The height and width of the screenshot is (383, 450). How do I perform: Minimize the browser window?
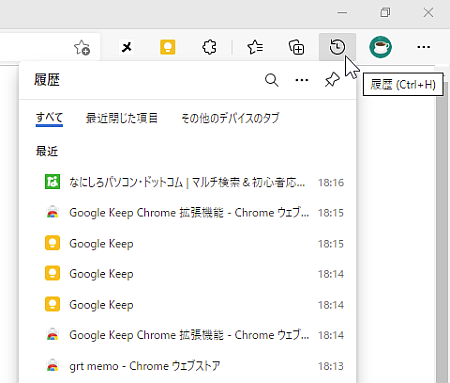click(342, 13)
